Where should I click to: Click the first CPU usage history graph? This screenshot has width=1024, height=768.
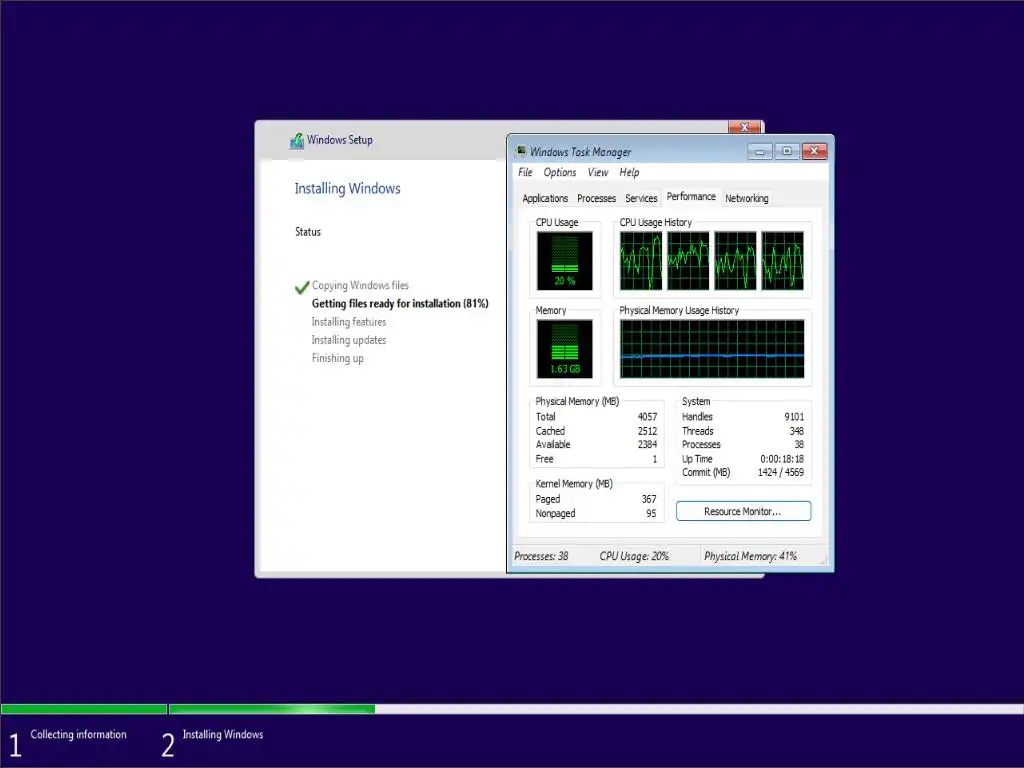point(641,261)
